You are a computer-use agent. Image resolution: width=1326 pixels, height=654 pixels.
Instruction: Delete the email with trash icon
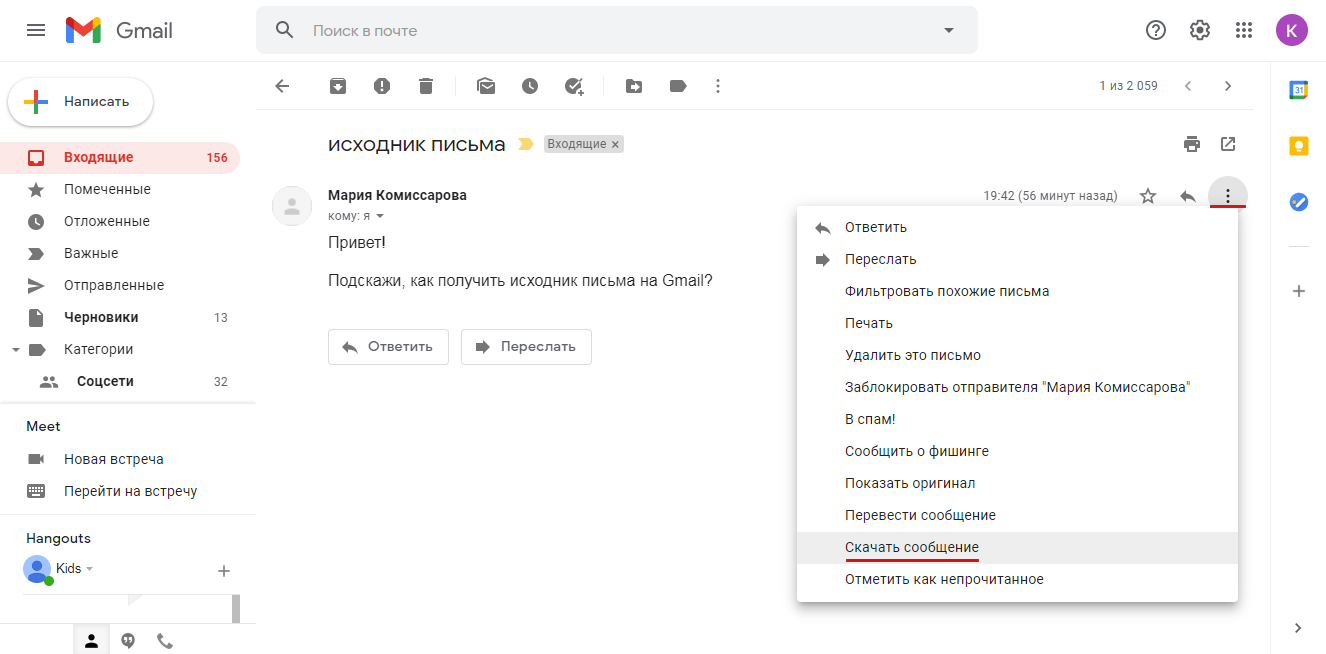pos(425,86)
